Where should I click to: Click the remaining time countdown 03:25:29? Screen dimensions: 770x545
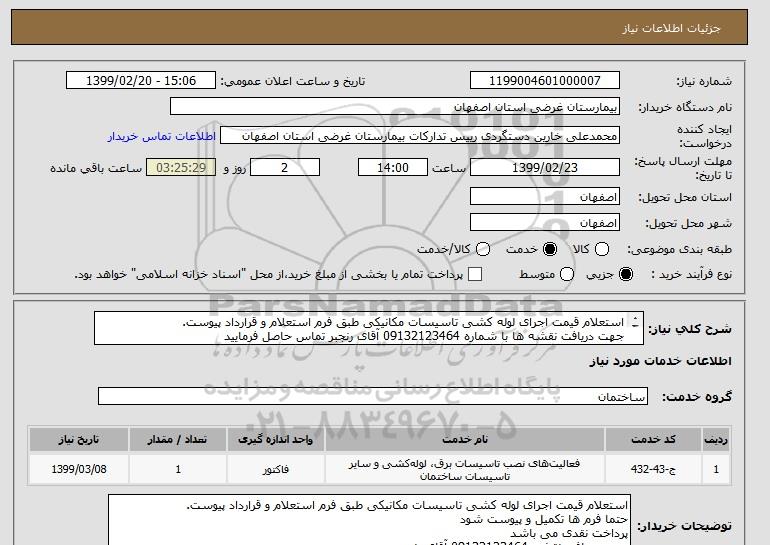coord(181,167)
